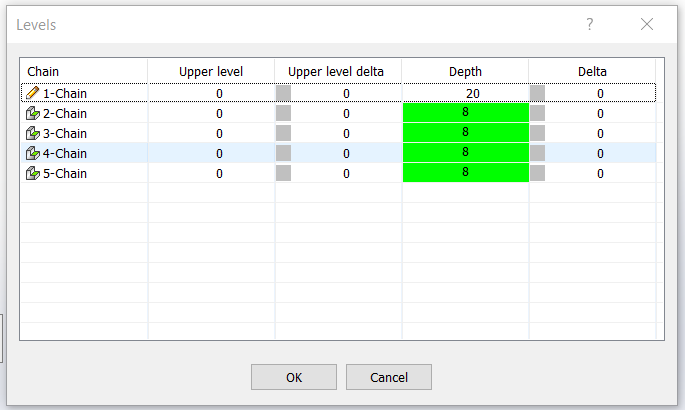
Task: Click the Depth column header
Action: click(x=465, y=71)
